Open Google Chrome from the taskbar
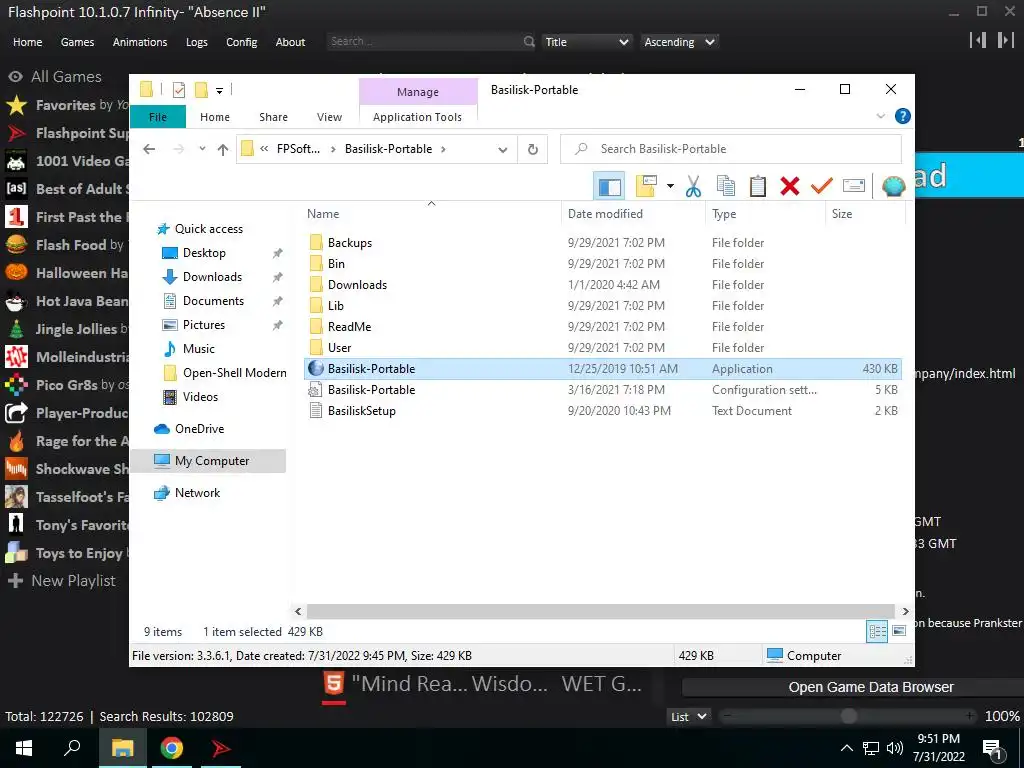This screenshot has width=1024, height=768. pos(172,748)
